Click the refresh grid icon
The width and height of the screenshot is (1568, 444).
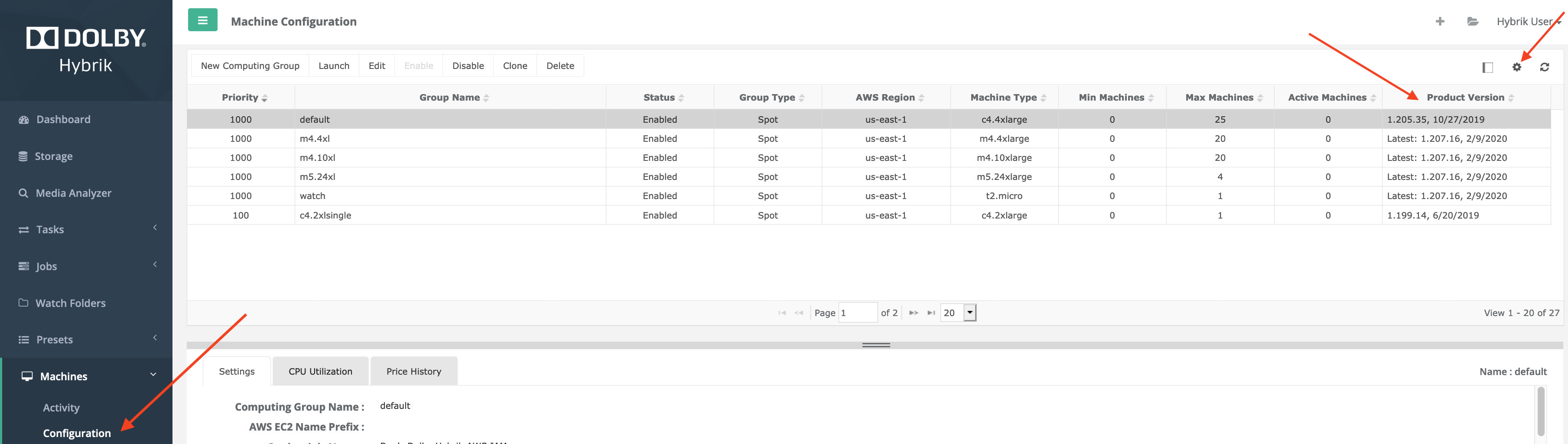(x=1544, y=67)
